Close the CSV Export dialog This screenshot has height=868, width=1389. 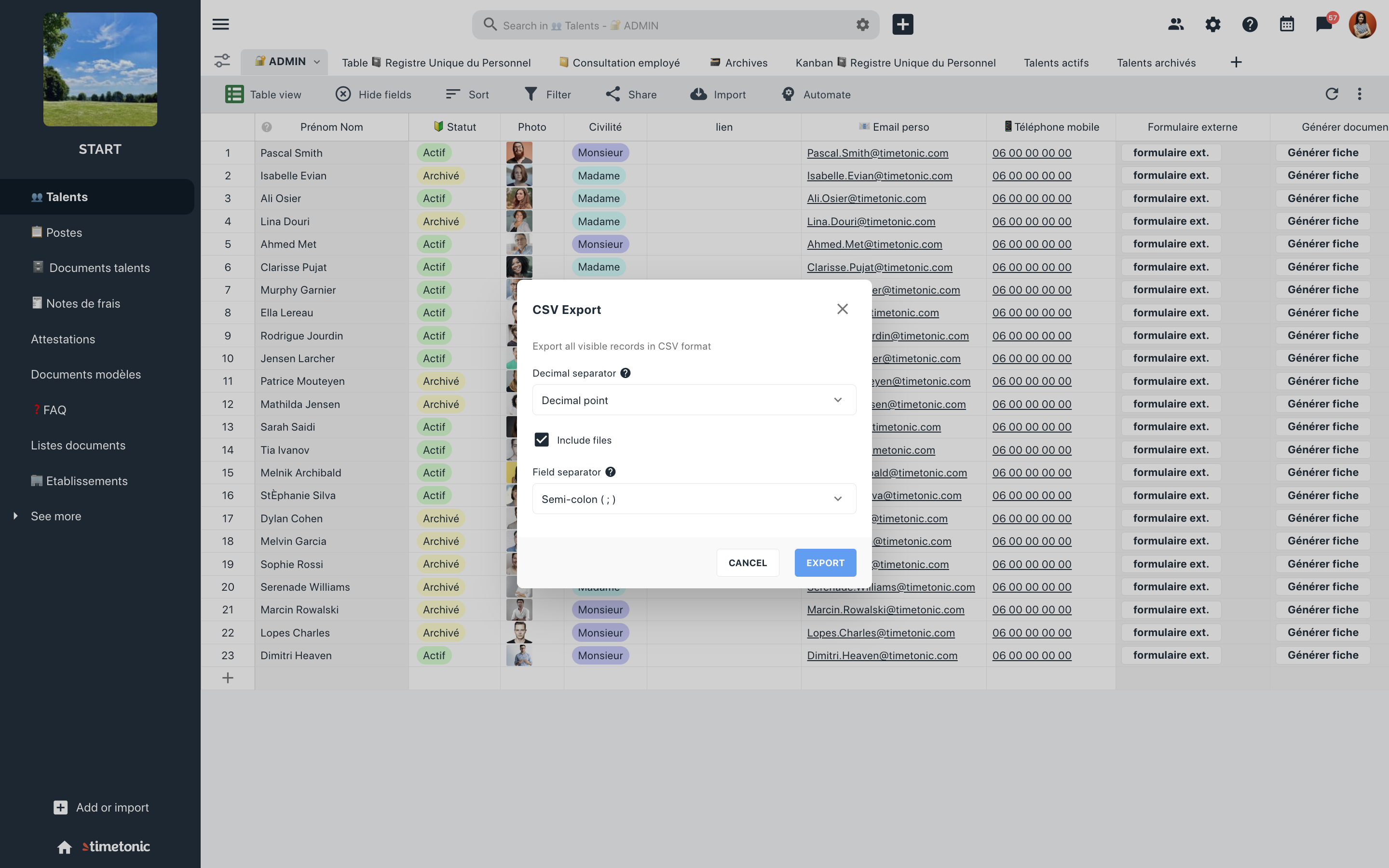click(842, 310)
